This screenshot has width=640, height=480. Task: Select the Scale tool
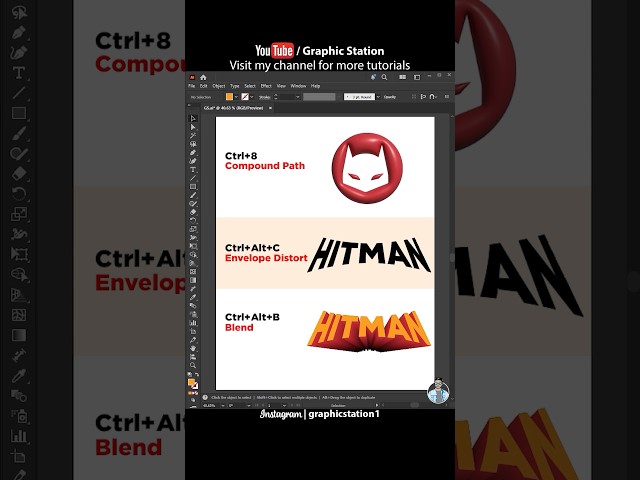[x=193, y=228]
